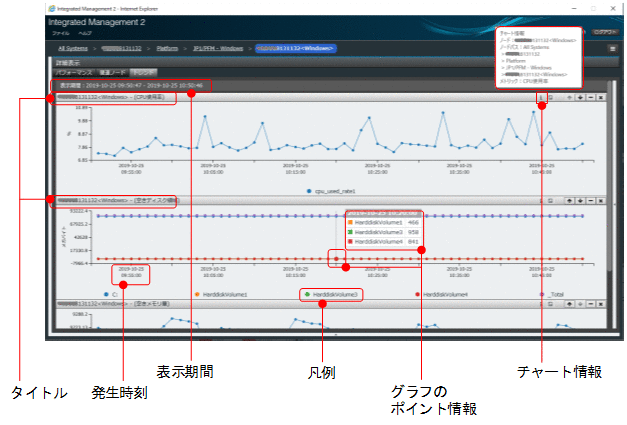Click the display period text 表示期間
The width and height of the screenshot is (627, 425).
click(131, 86)
